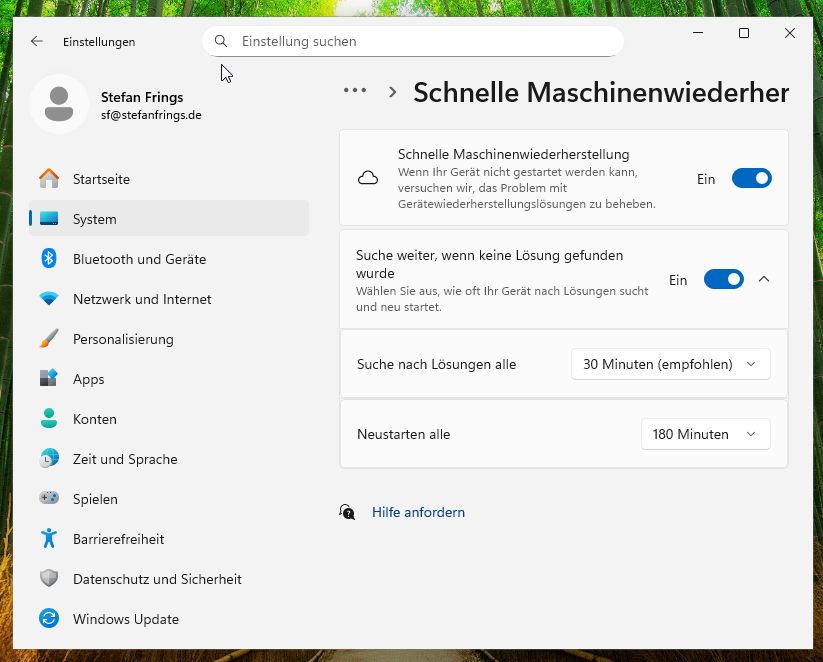Open Windows Update via its sync icon
This screenshot has height=662, width=823.
click(x=49, y=618)
